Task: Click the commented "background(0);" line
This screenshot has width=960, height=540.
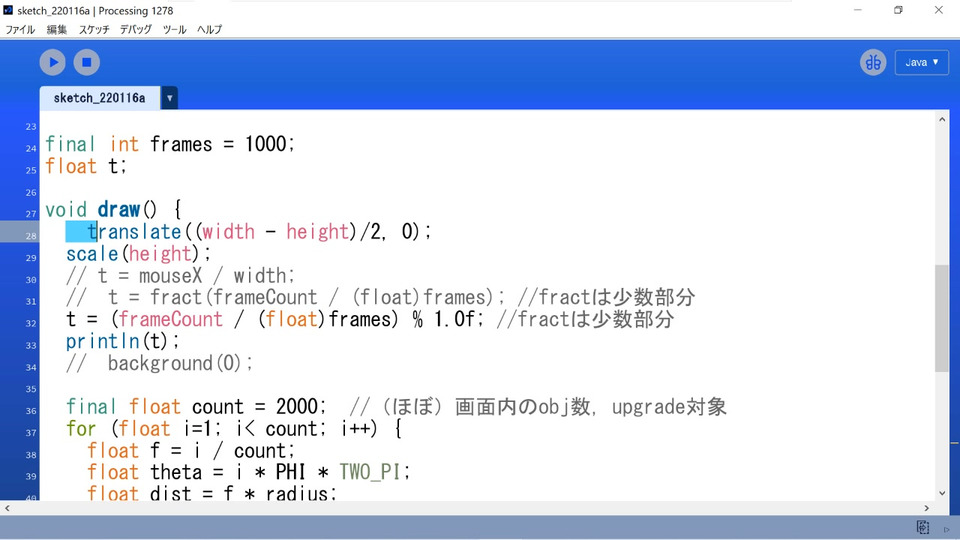Action: pos(180,364)
